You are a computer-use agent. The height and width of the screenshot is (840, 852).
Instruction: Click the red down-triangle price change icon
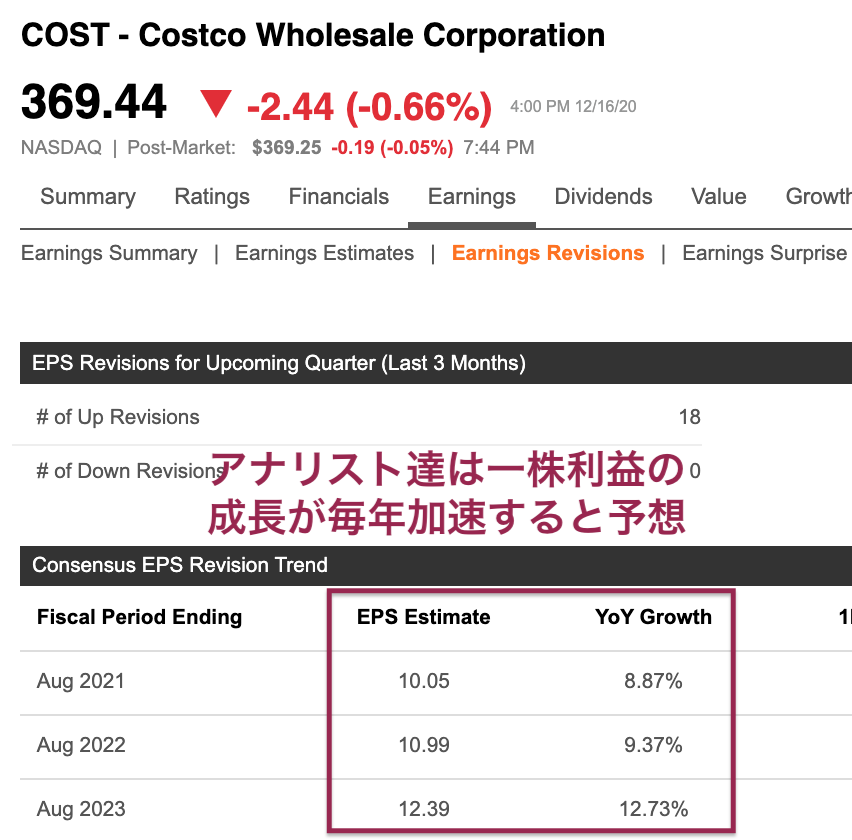coord(216,103)
